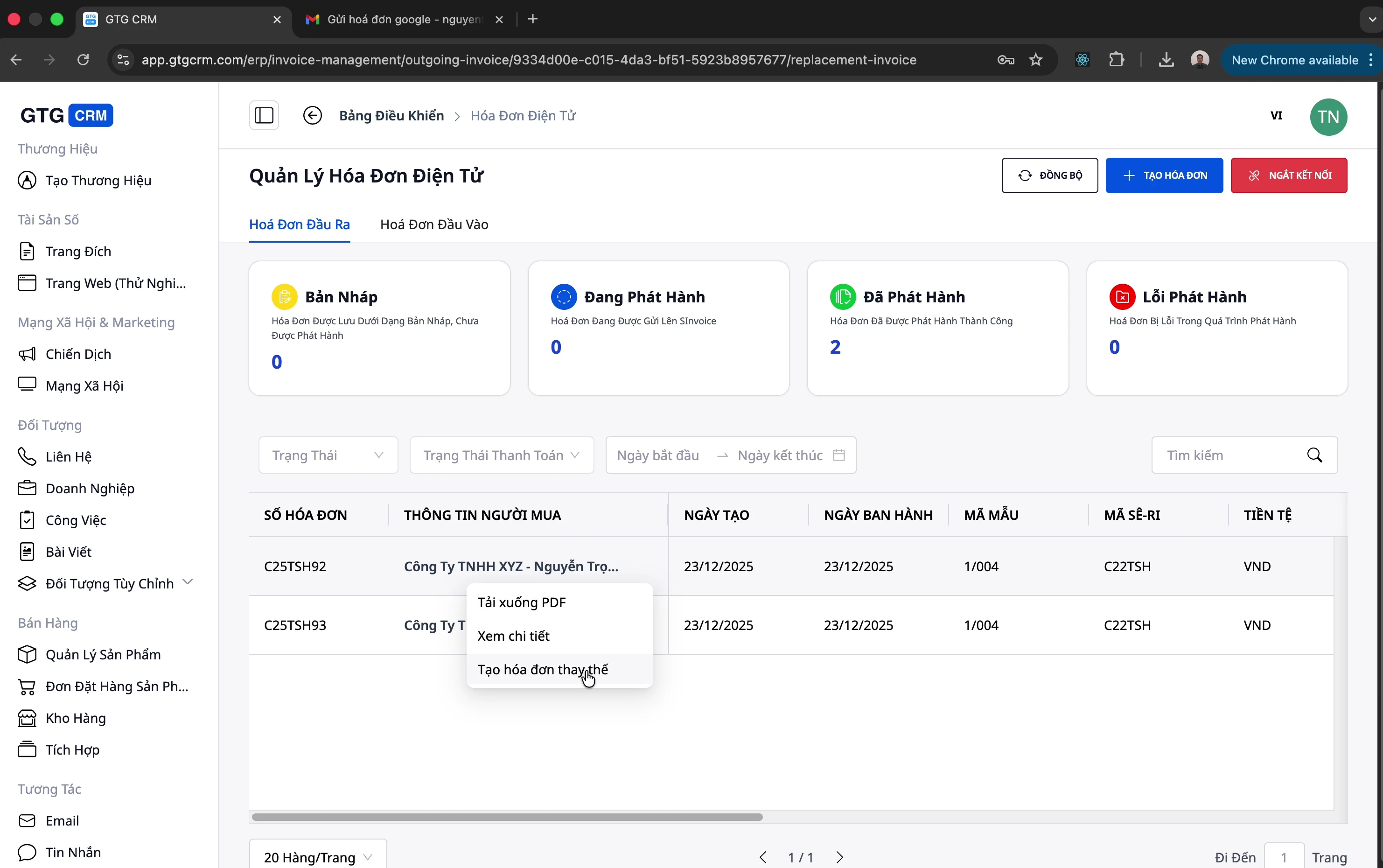This screenshot has width=1383, height=868.
Task: Select Tạo hóa đơn thay thế menu item
Action: pos(543,670)
